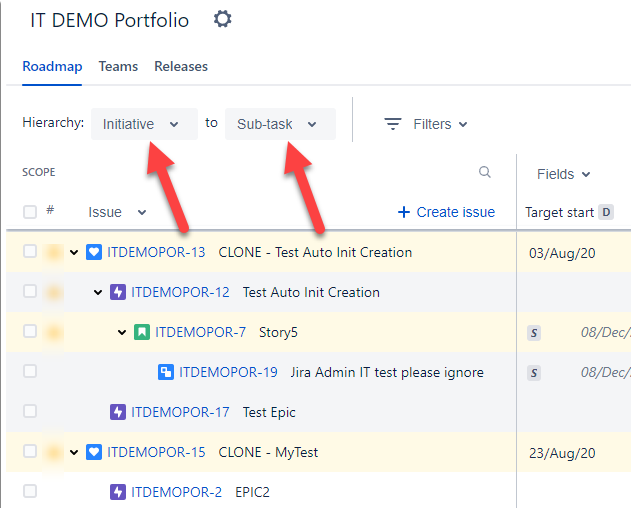Open issue link ITDEMOPOR-19
This screenshot has width=631, height=508.
pos(228,372)
